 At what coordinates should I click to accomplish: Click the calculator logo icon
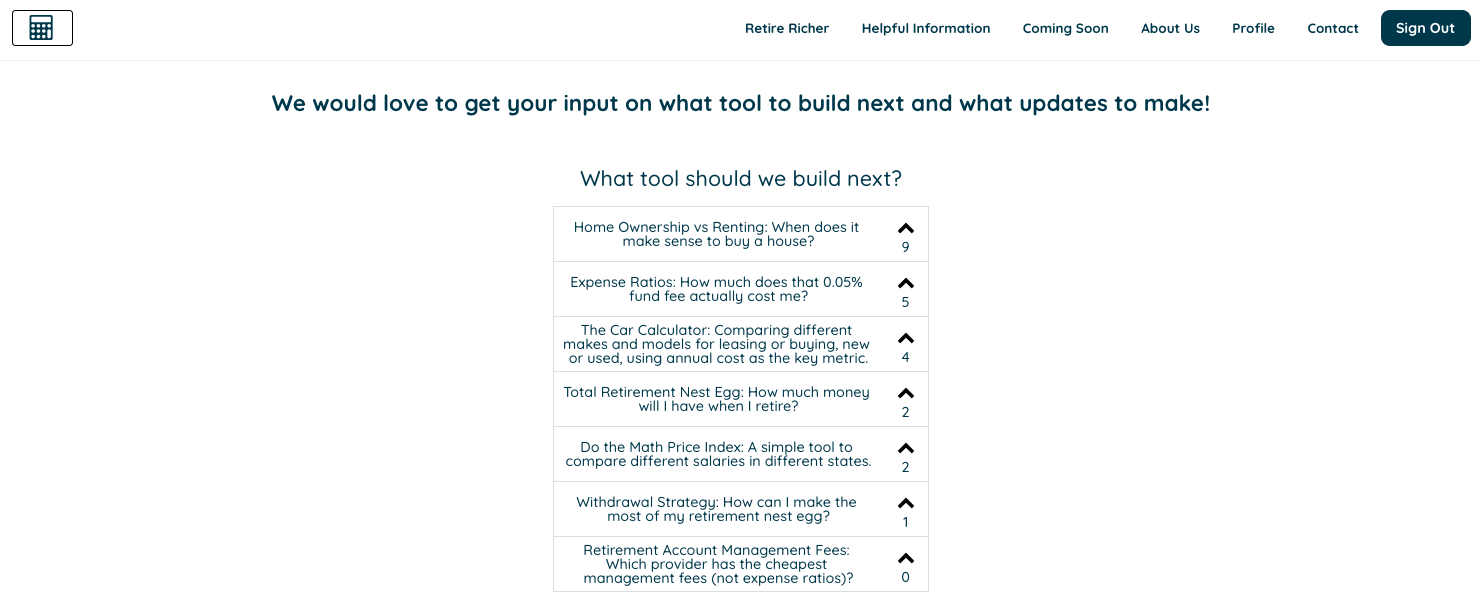click(x=42, y=28)
